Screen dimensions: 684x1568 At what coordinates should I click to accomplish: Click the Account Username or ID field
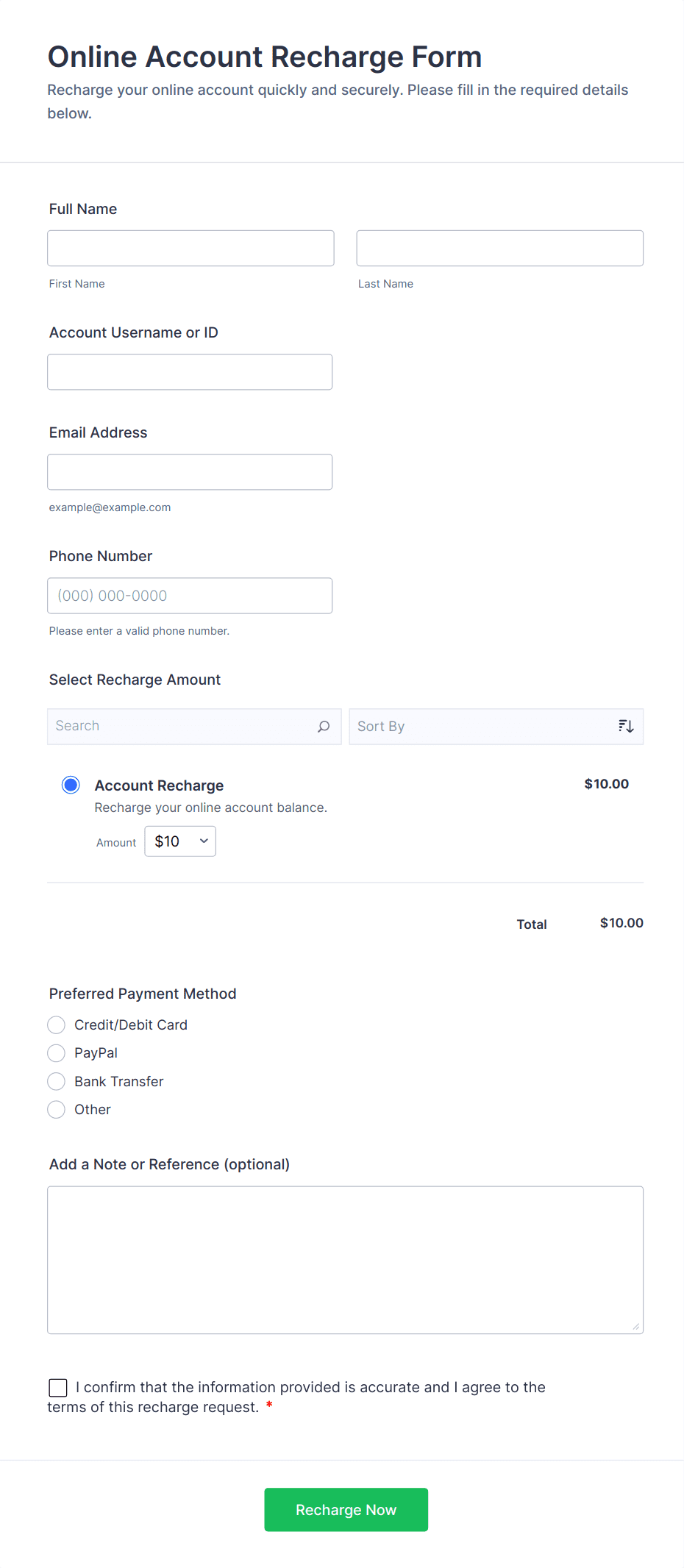click(x=190, y=372)
